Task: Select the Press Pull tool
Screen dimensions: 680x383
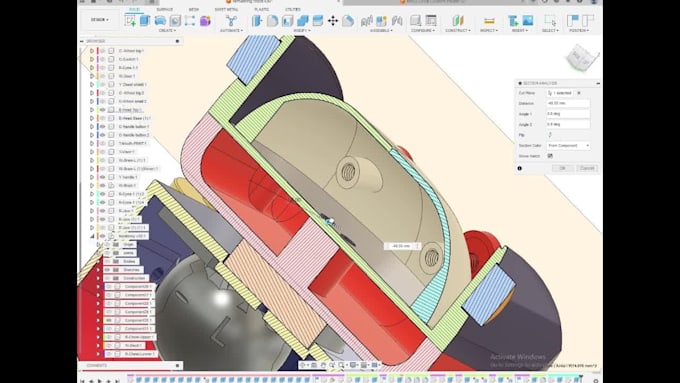Action: pos(257,20)
